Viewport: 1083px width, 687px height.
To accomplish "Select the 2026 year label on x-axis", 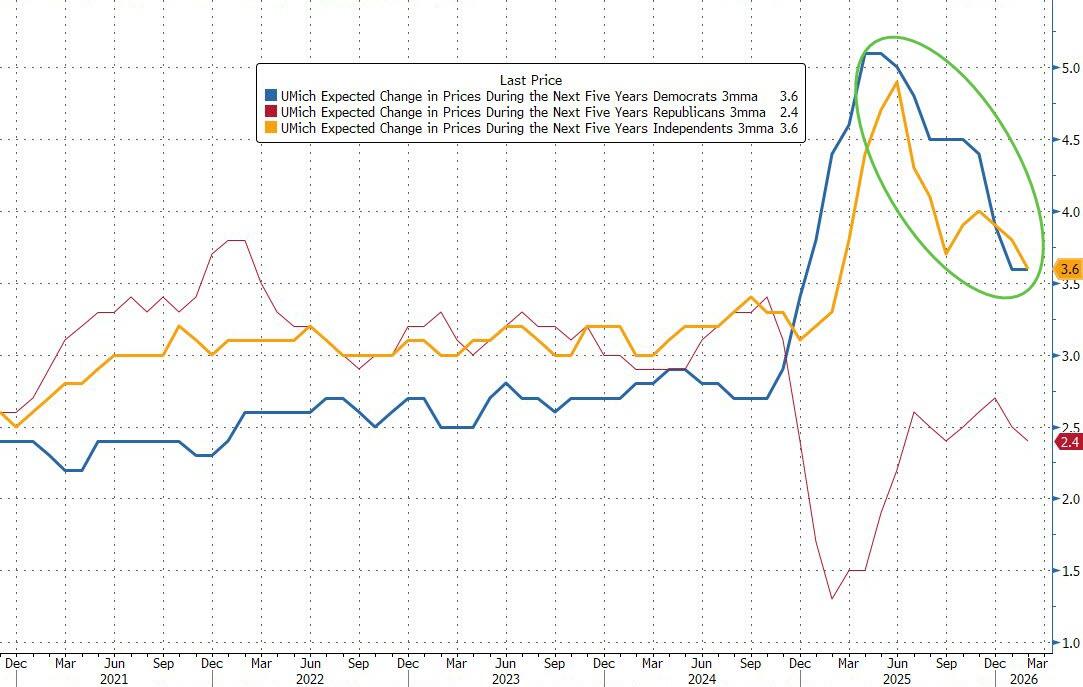I will 1026,678.
